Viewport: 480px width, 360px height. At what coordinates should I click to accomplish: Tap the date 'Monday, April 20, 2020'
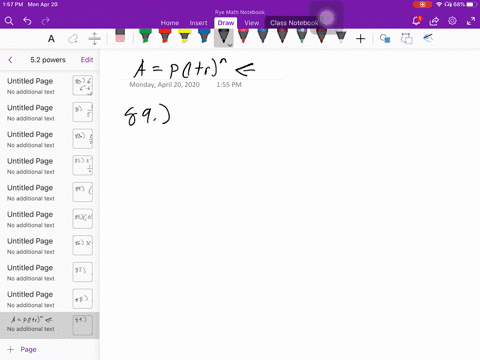point(164,85)
